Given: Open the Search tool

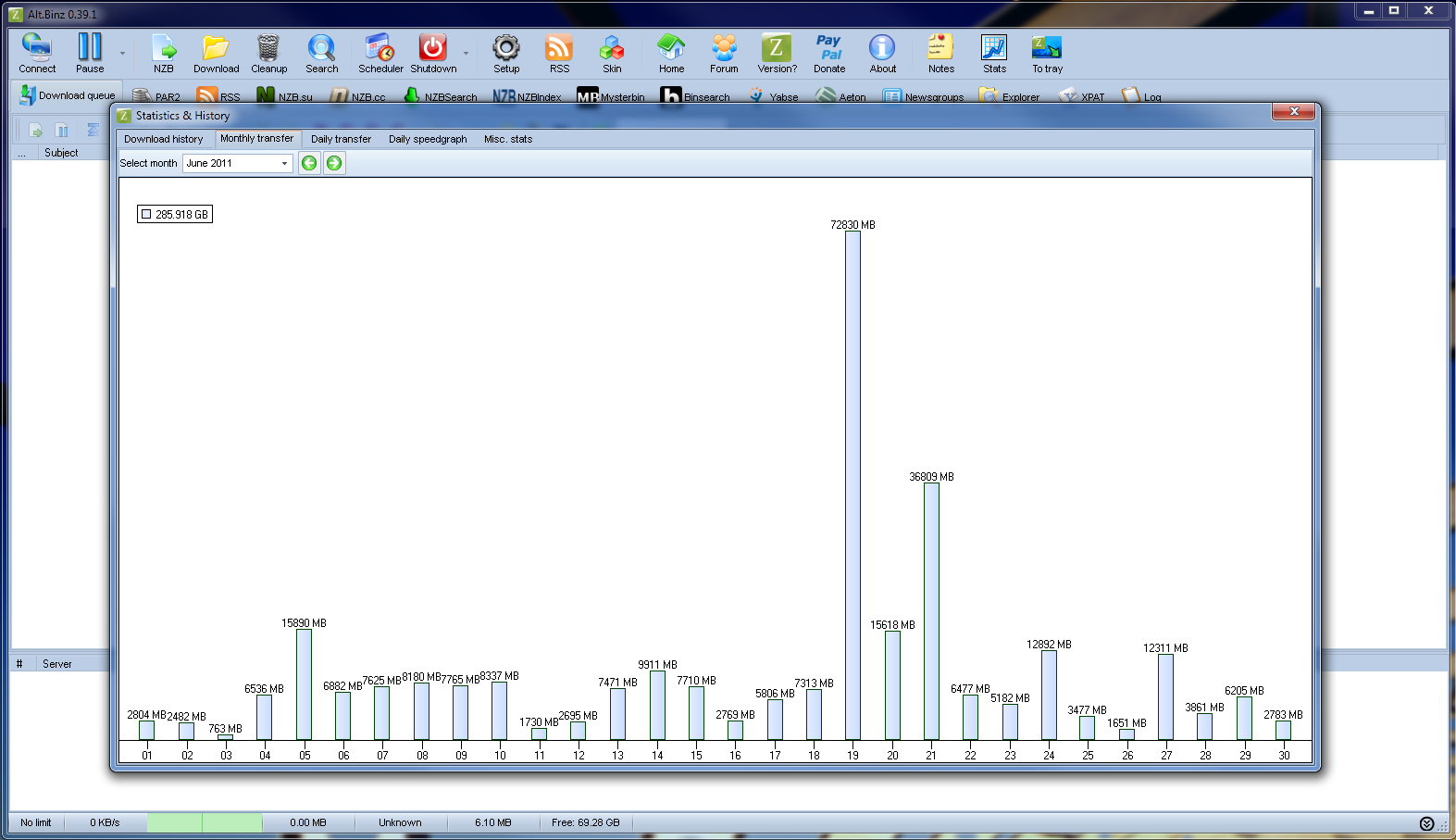Looking at the screenshot, I should 321,53.
